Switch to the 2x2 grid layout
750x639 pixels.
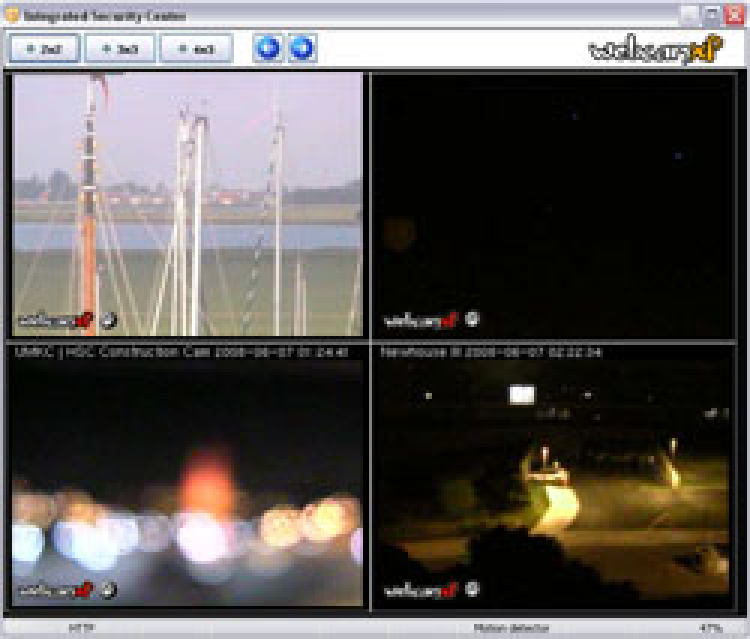tap(45, 48)
